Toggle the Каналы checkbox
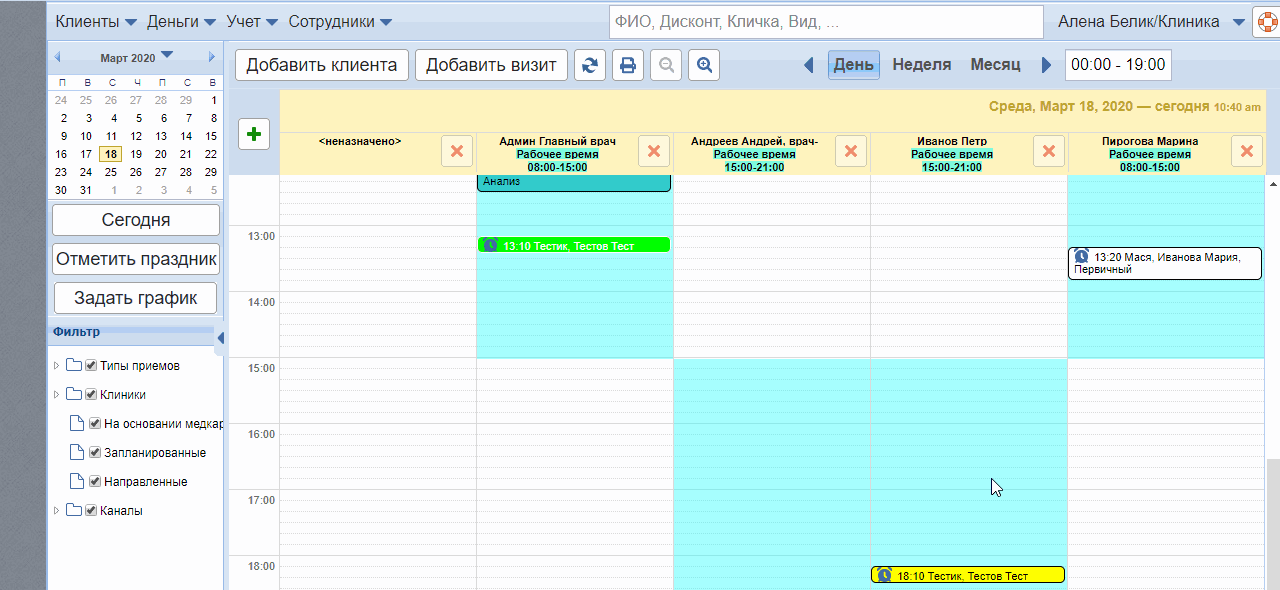The image size is (1280, 590). tap(91, 510)
